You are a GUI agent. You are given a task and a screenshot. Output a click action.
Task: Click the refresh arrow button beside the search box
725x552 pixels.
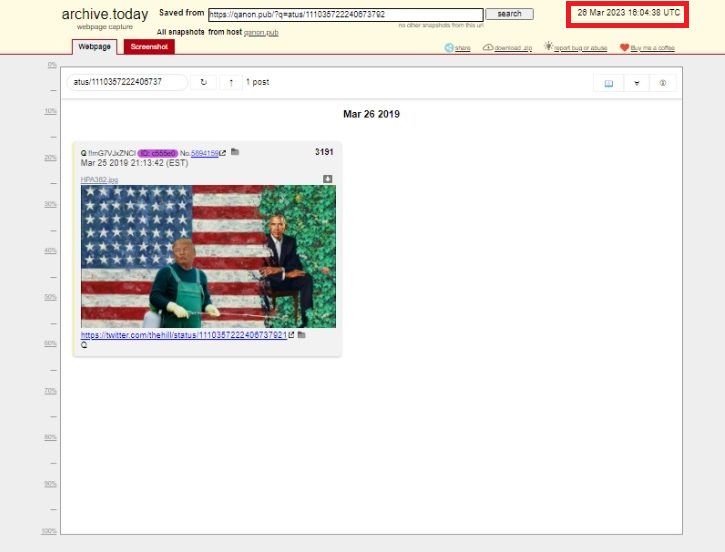203,82
